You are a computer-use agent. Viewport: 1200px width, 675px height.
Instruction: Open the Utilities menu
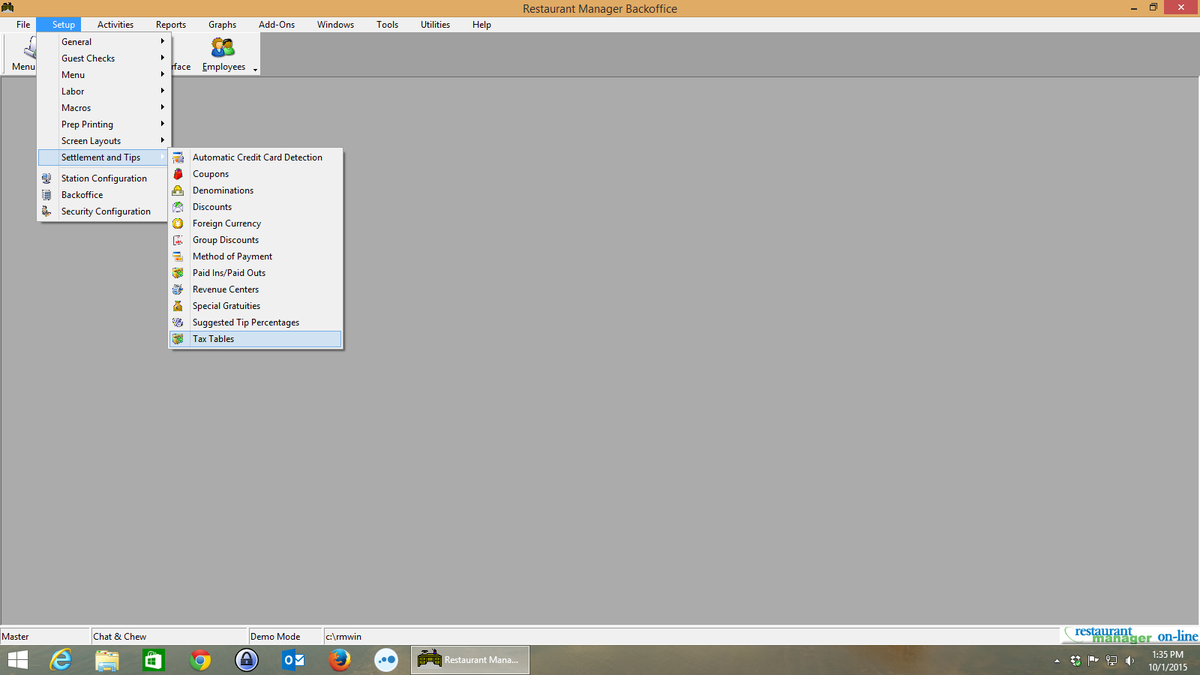tap(435, 24)
